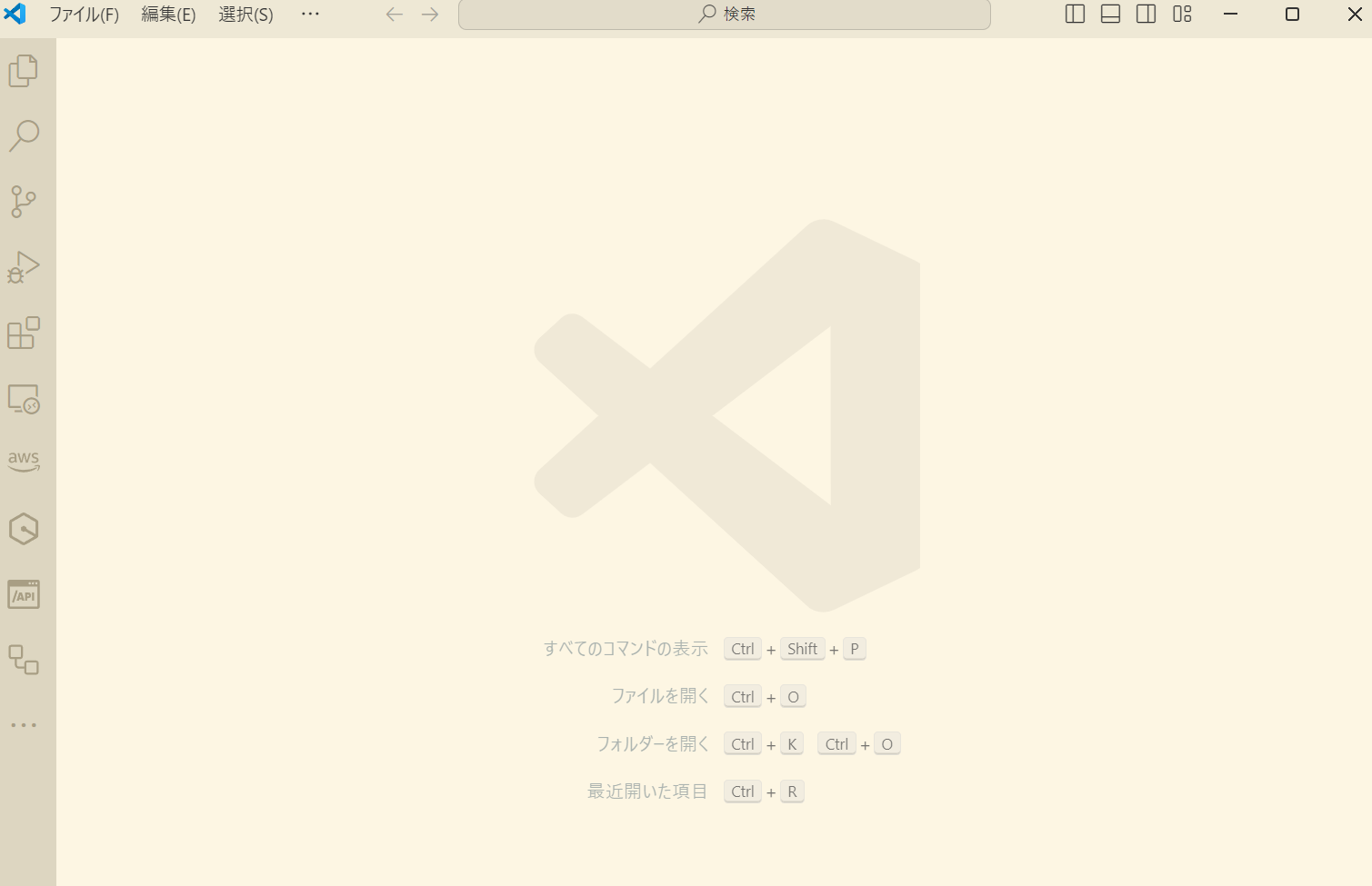Open the AWS Toolkit panel
Screen dimensions: 1372x886
[24, 462]
